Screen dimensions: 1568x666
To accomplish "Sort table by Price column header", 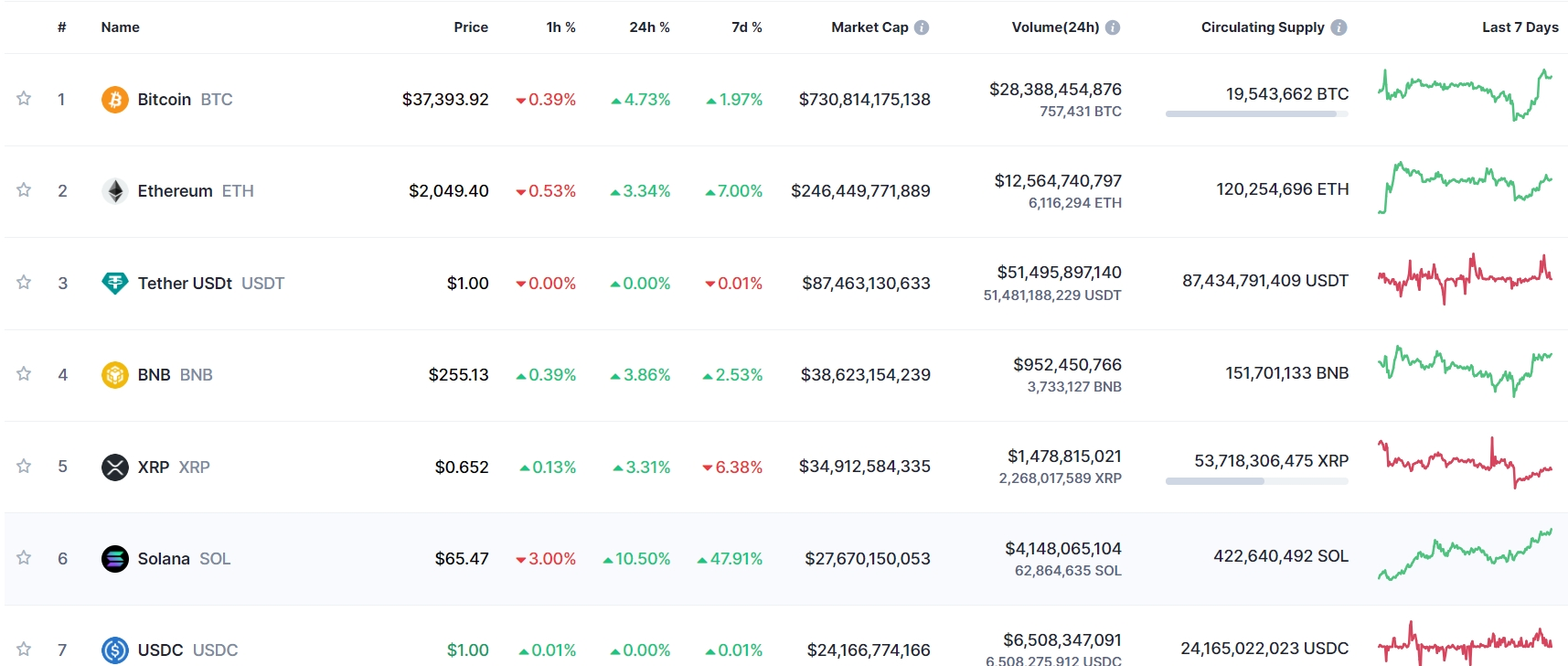I will [471, 27].
